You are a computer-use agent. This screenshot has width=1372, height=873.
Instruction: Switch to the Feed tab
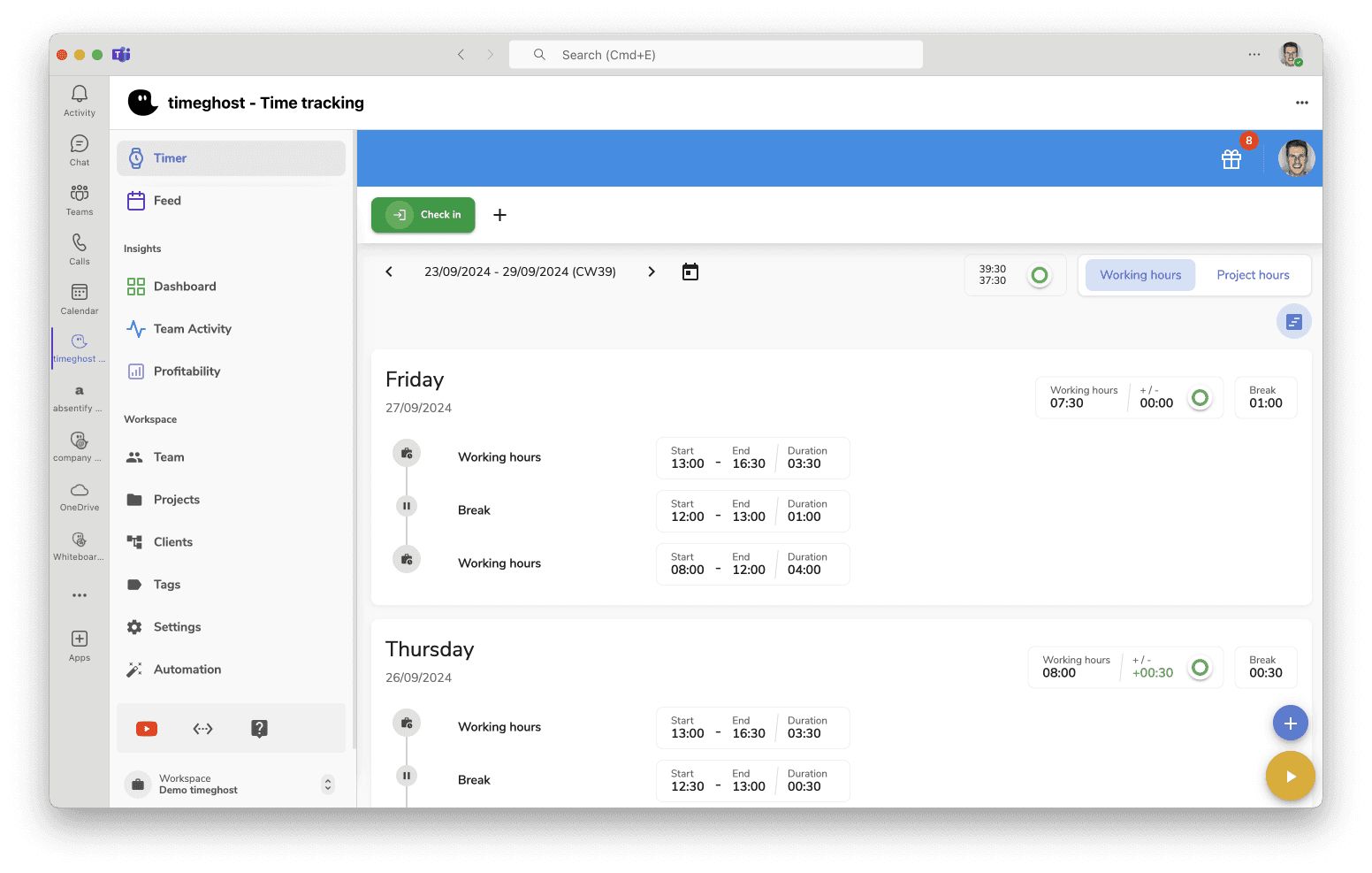click(x=165, y=201)
